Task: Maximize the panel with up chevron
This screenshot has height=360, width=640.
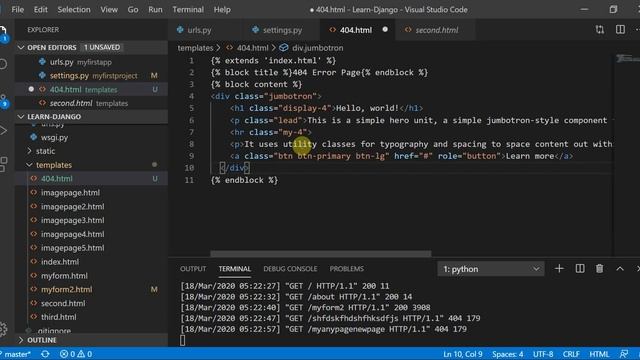Action: point(620,269)
